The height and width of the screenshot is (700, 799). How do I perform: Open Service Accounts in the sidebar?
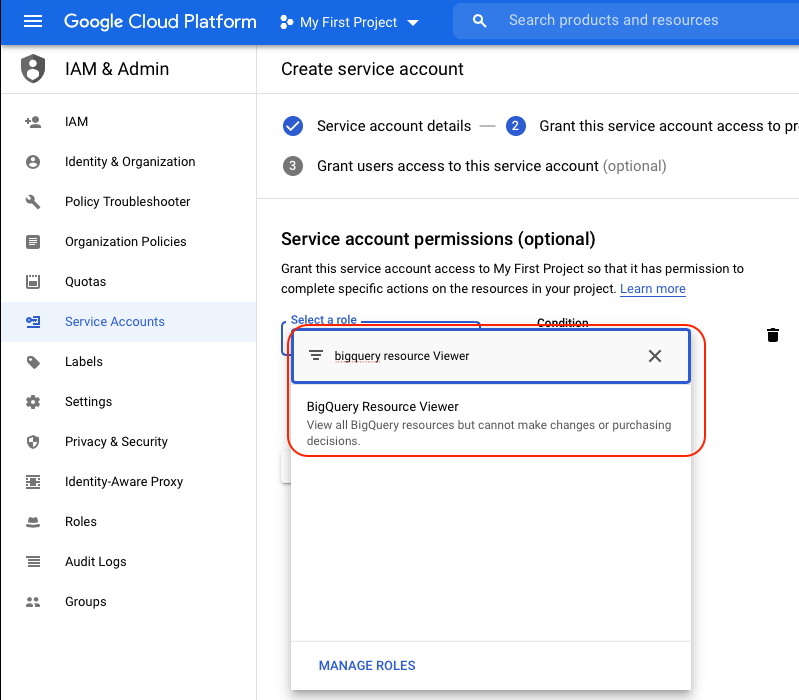tap(114, 322)
